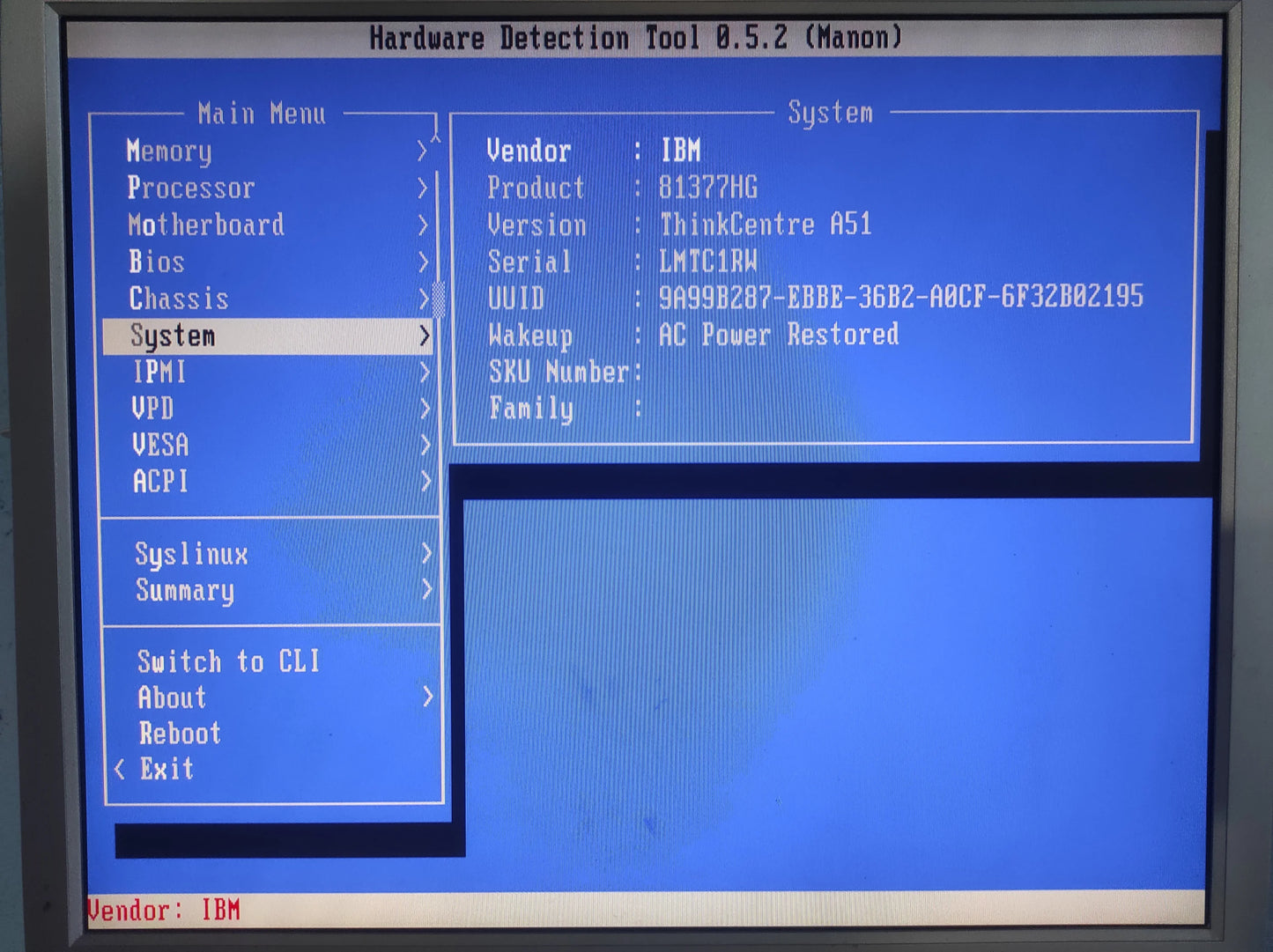The width and height of the screenshot is (1273, 952).
Task: Expand the arrow next to Processor
Action: point(422,188)
